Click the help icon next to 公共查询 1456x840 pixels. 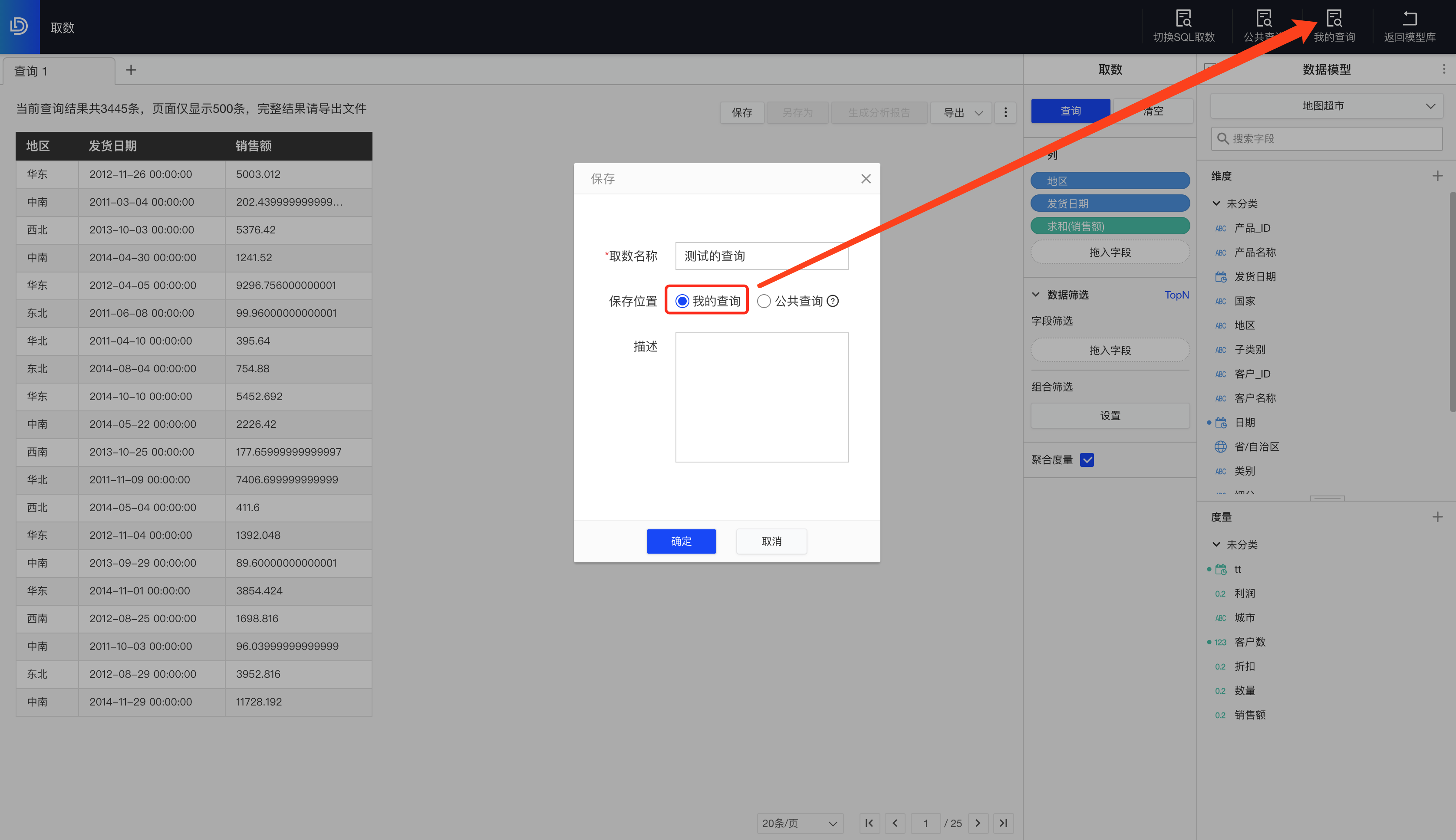click(833, 301)
